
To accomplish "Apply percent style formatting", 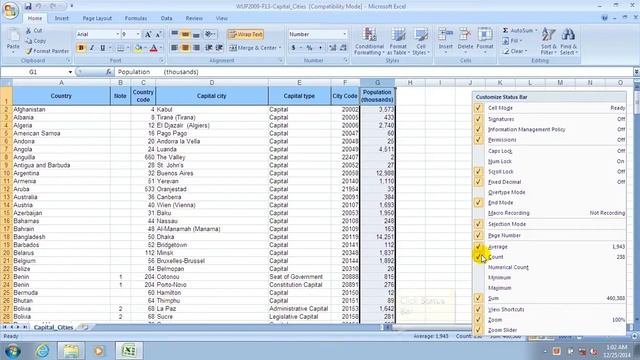I will click(309, 48).
